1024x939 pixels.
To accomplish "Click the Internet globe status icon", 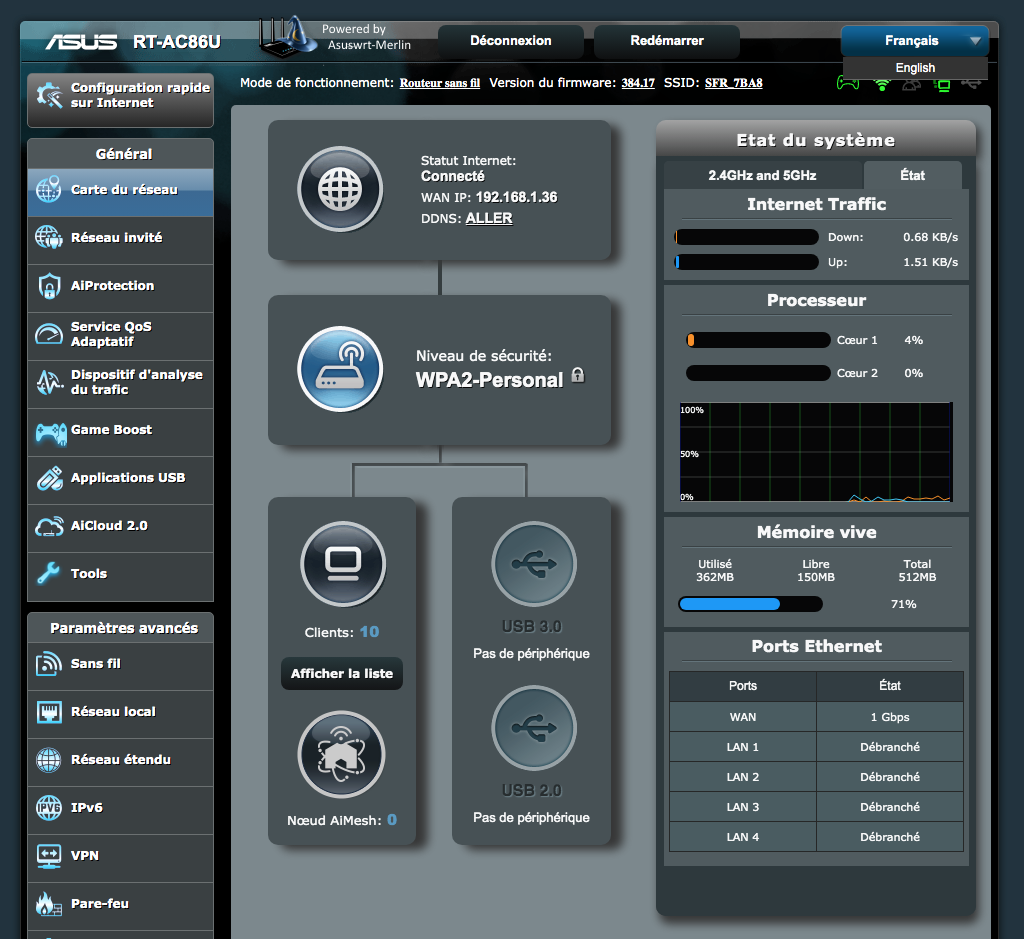I will pos(340,189).
